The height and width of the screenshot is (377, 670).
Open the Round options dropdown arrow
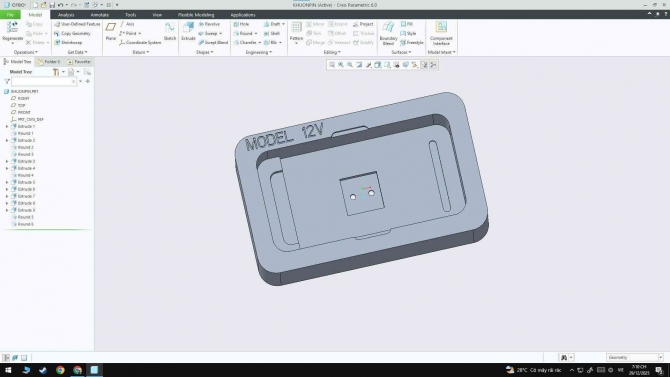[x=256, y=33]
